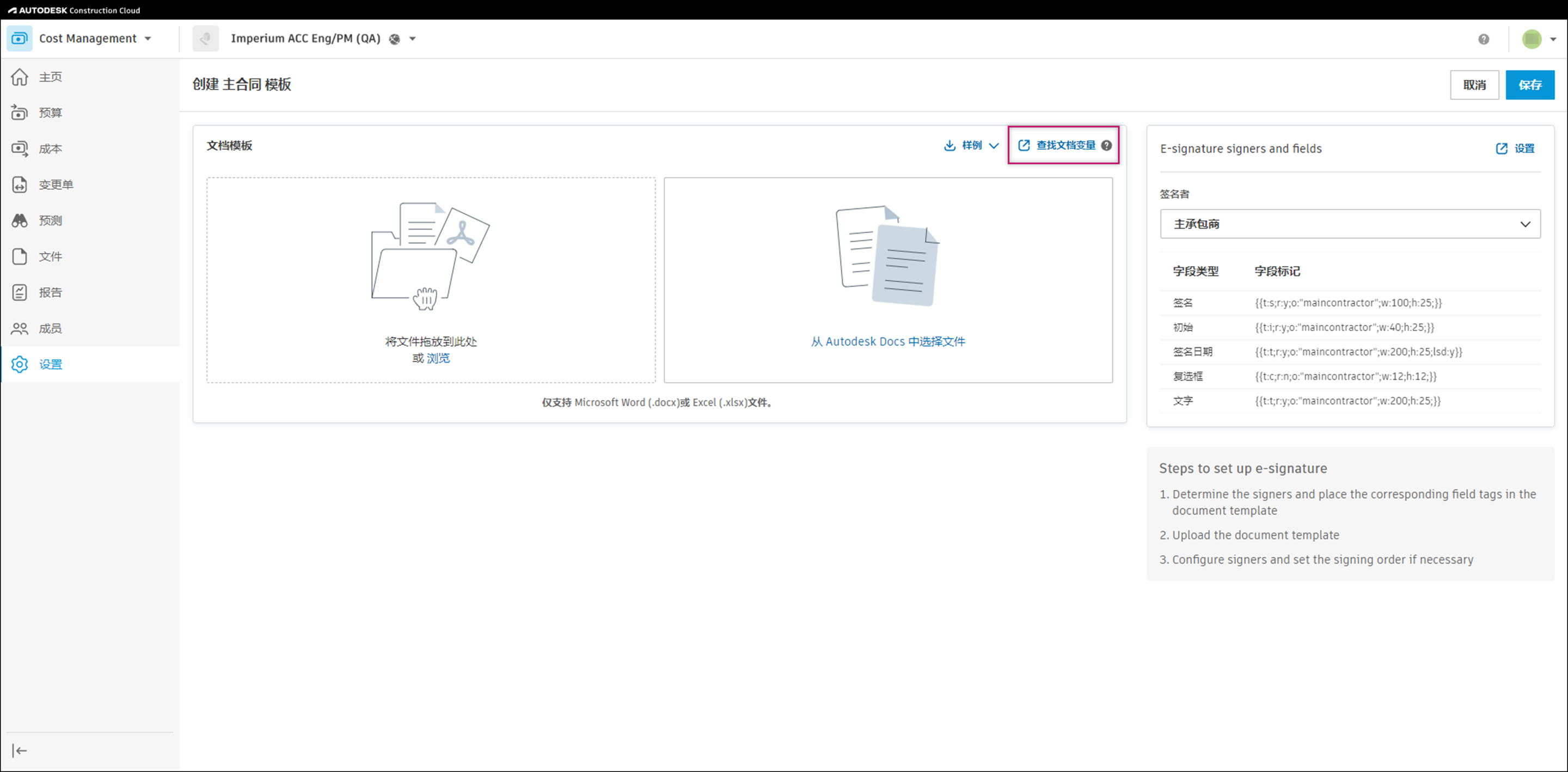Click the 取消 cancel button

(1474, 85)
